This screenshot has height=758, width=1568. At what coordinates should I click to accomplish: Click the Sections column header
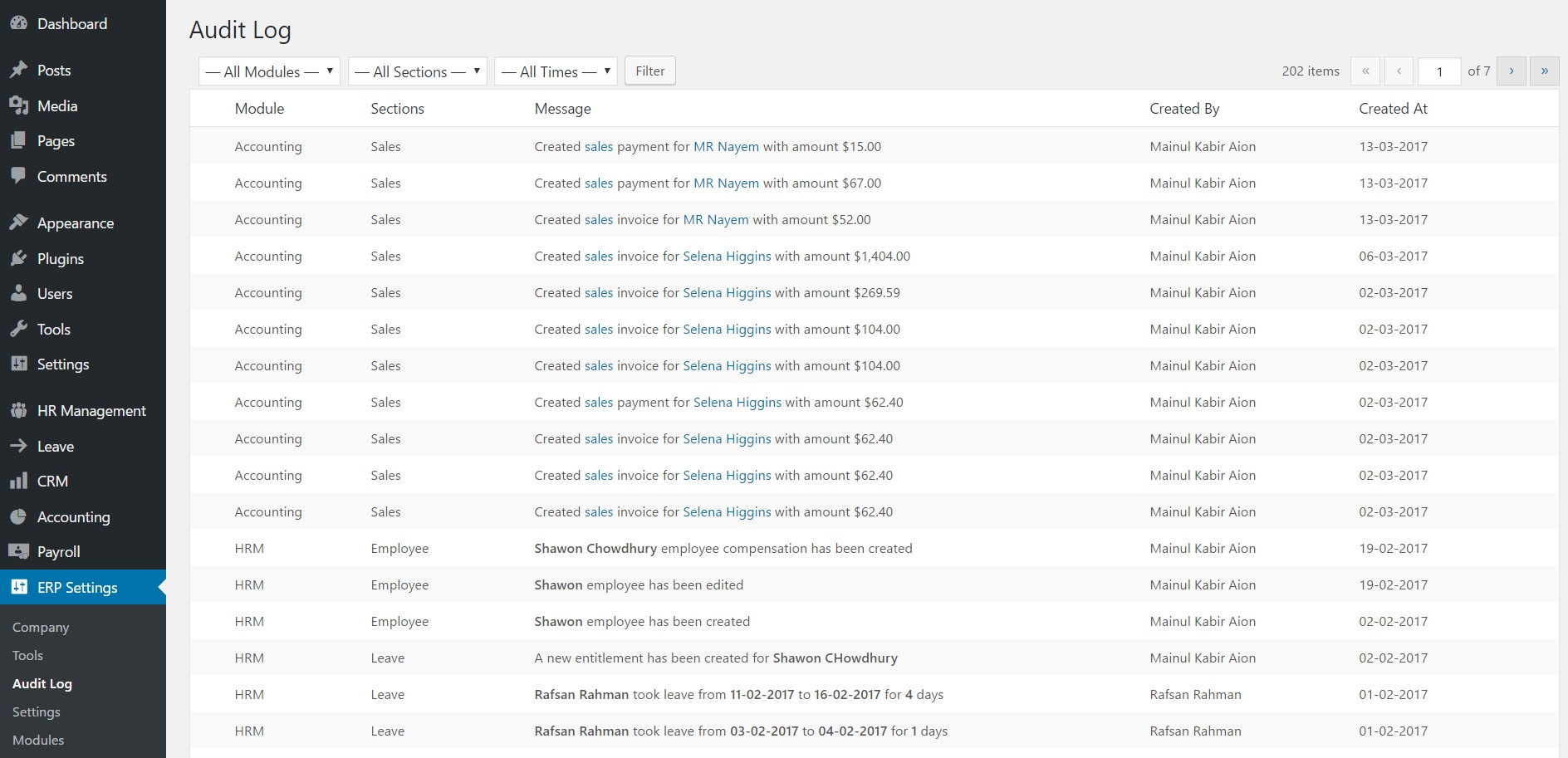(397, 109)
